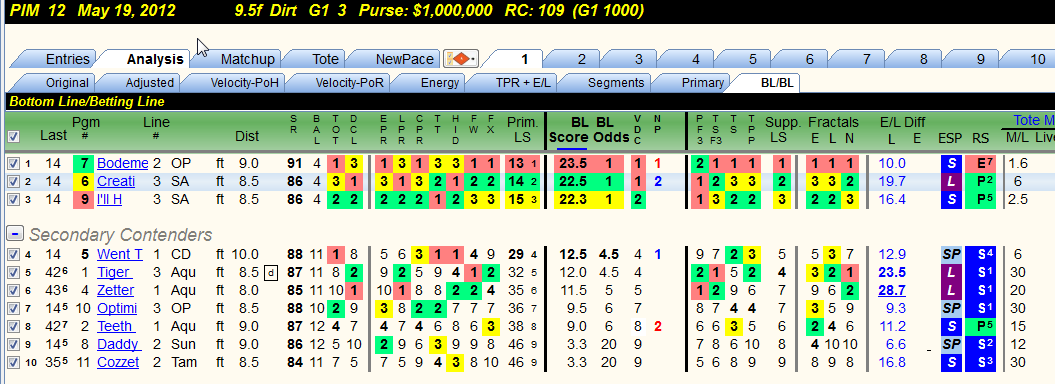Open the Entries tab

tap(67, 59)
